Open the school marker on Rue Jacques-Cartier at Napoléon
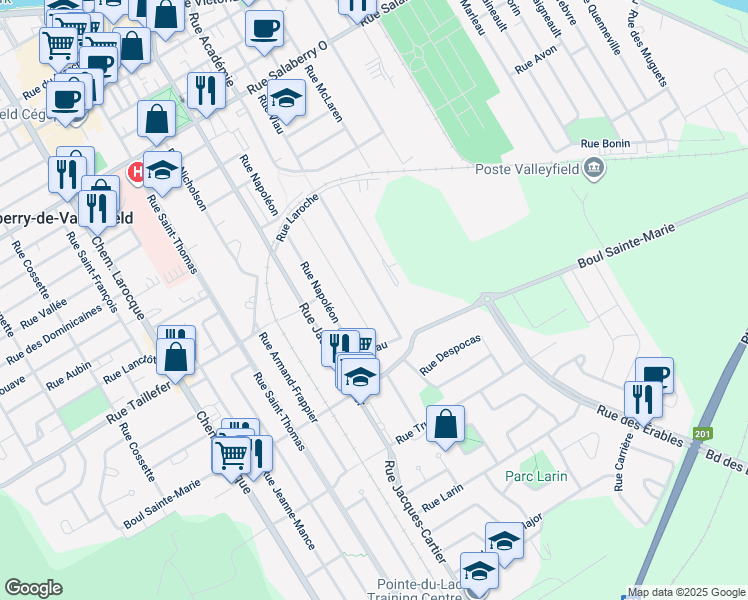Screen dimensions: 748x600 coord(361,378)
